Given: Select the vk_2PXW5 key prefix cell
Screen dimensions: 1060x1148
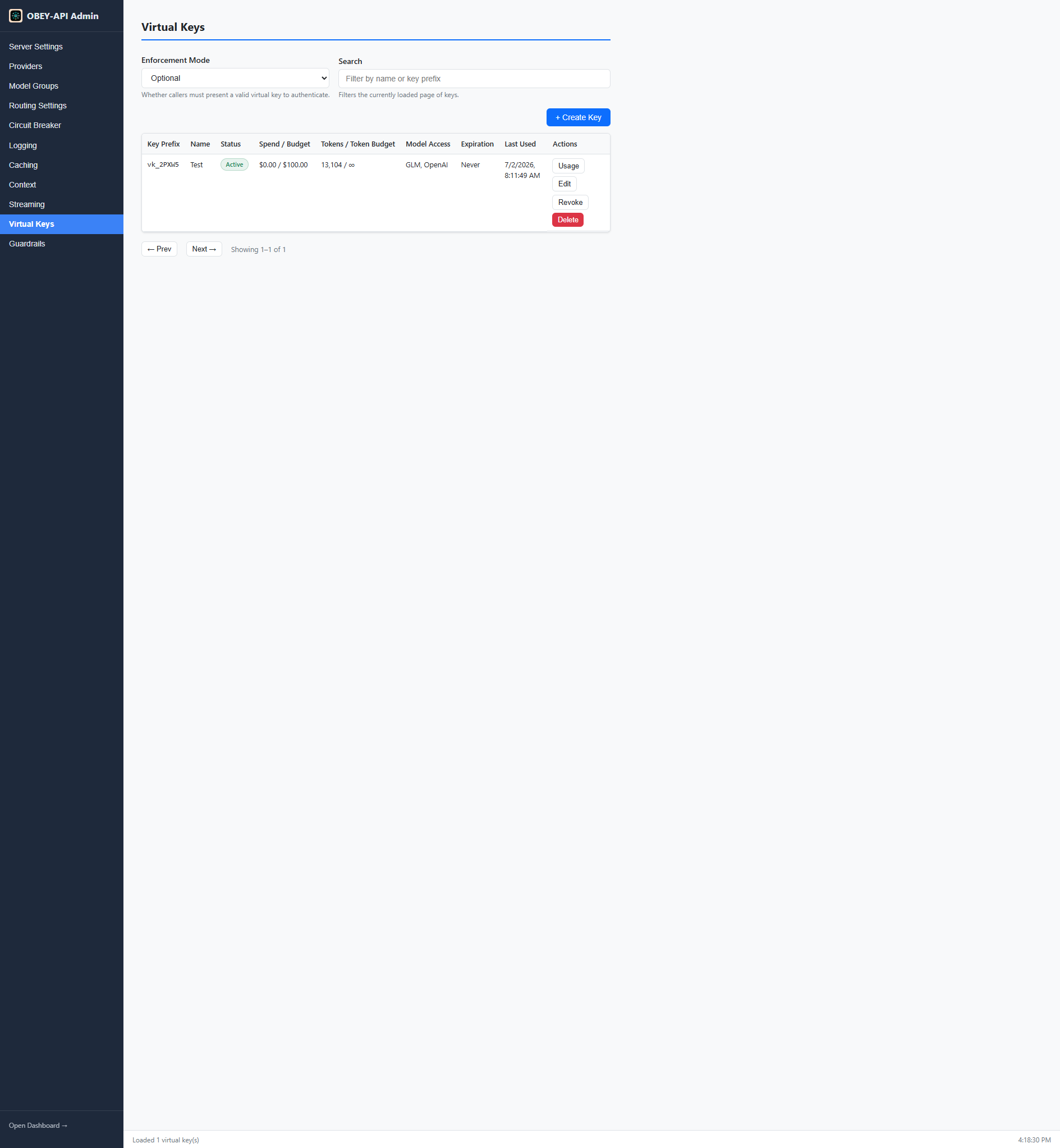Looking at the screenshot, I should pos(163,164).
